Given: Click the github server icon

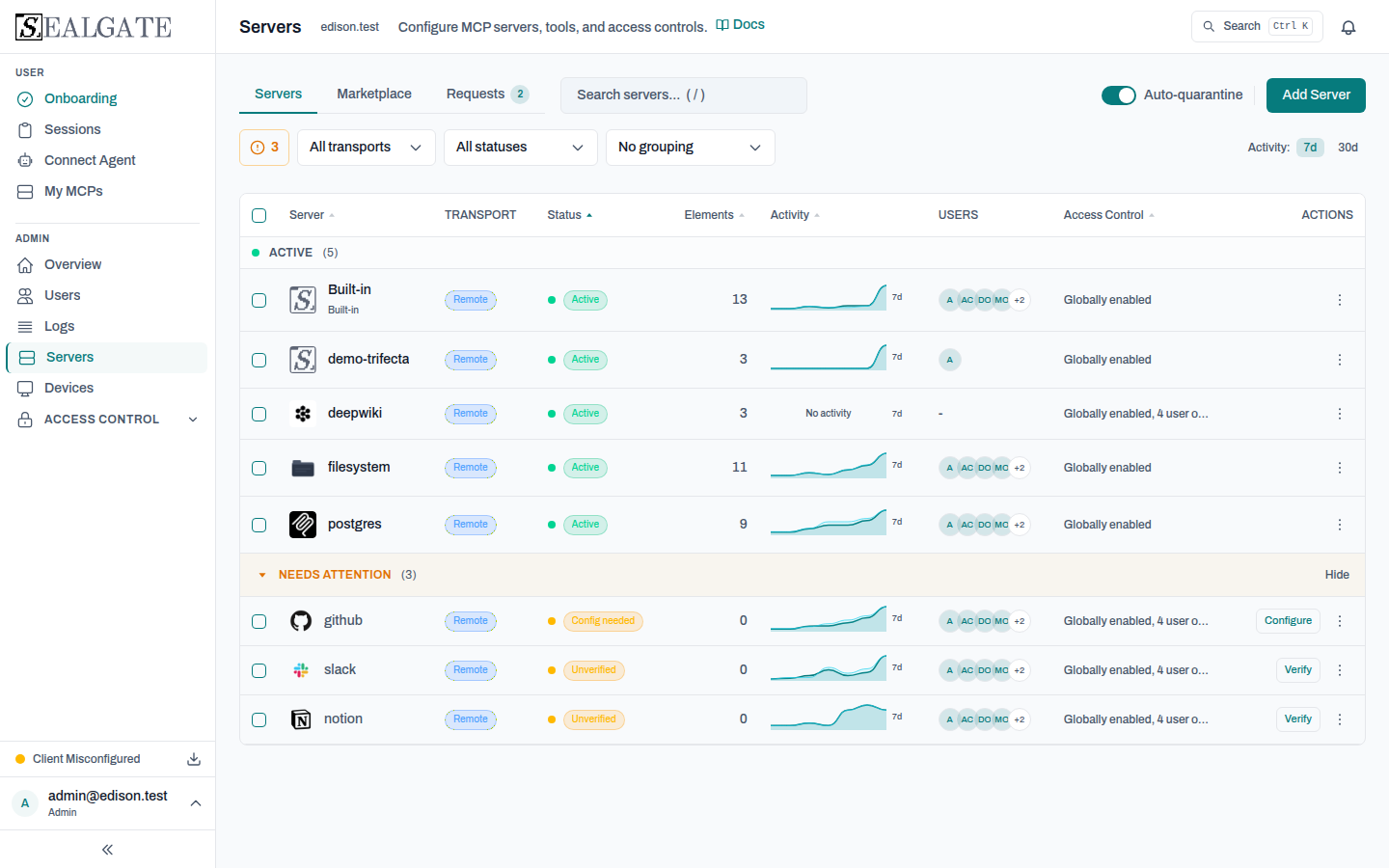Looking at the screenshot, I should (x=301, y=621).
